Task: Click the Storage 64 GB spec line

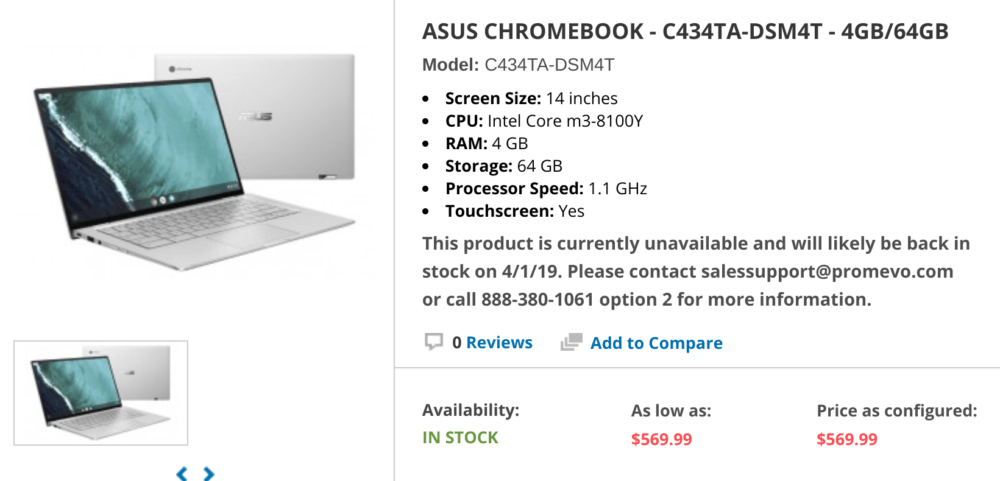Action: tap(504, 166)
